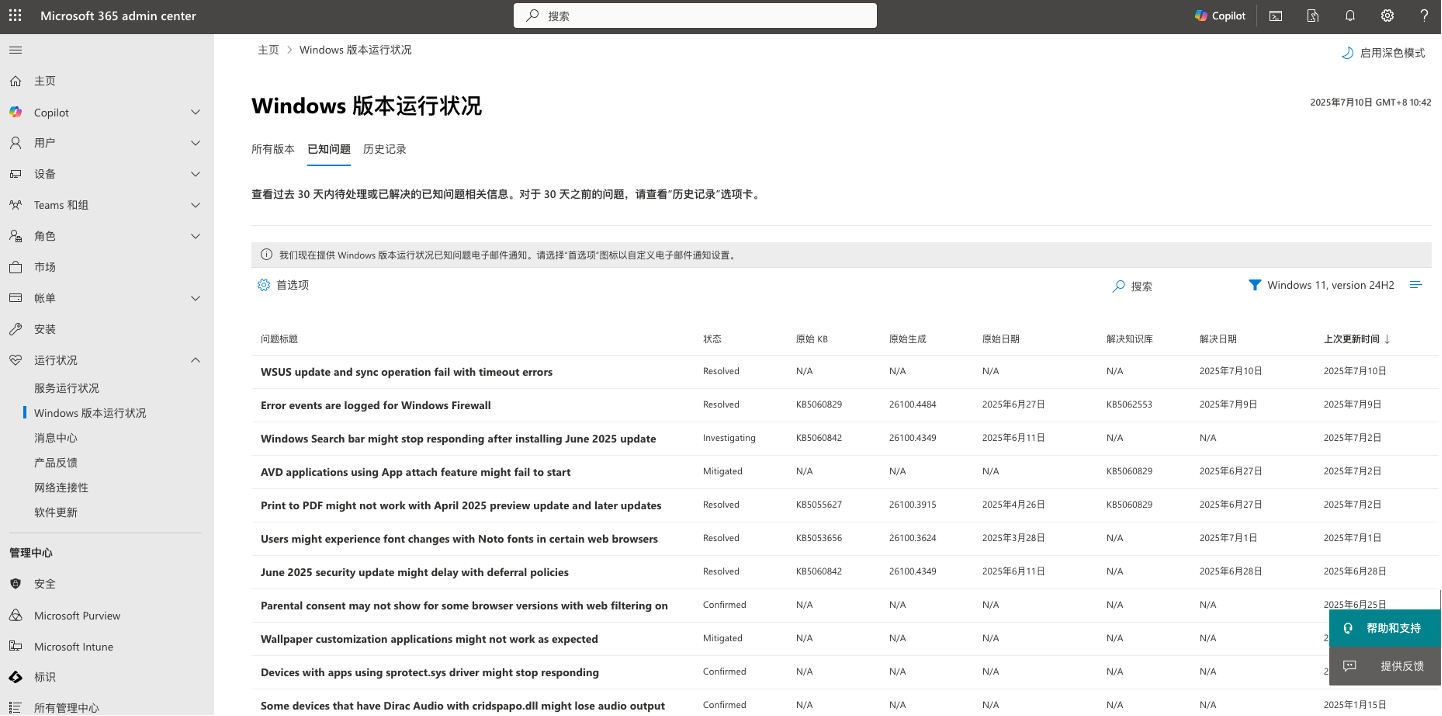1442x716 pixels.
Task: Sort by 上次更新时间 column header
Action: coord(1357,339)
